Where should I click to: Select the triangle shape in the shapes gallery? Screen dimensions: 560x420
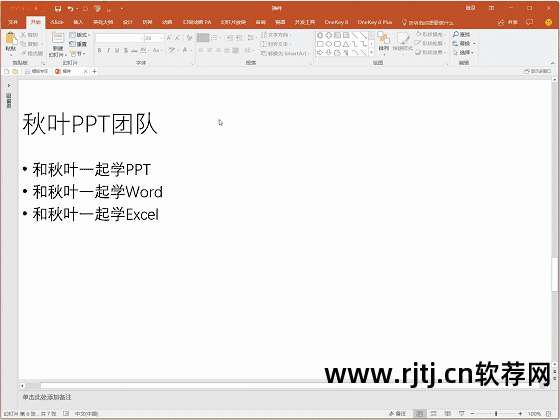pyautogui.click(x=346, y=44)
